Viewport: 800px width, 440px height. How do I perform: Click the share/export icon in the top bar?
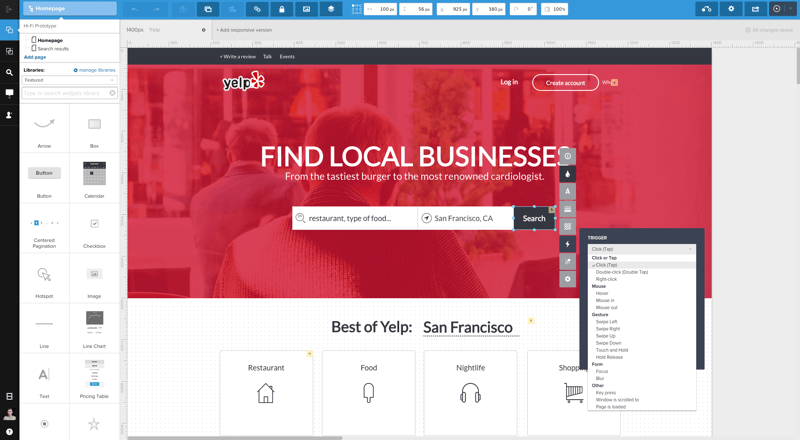755,9
